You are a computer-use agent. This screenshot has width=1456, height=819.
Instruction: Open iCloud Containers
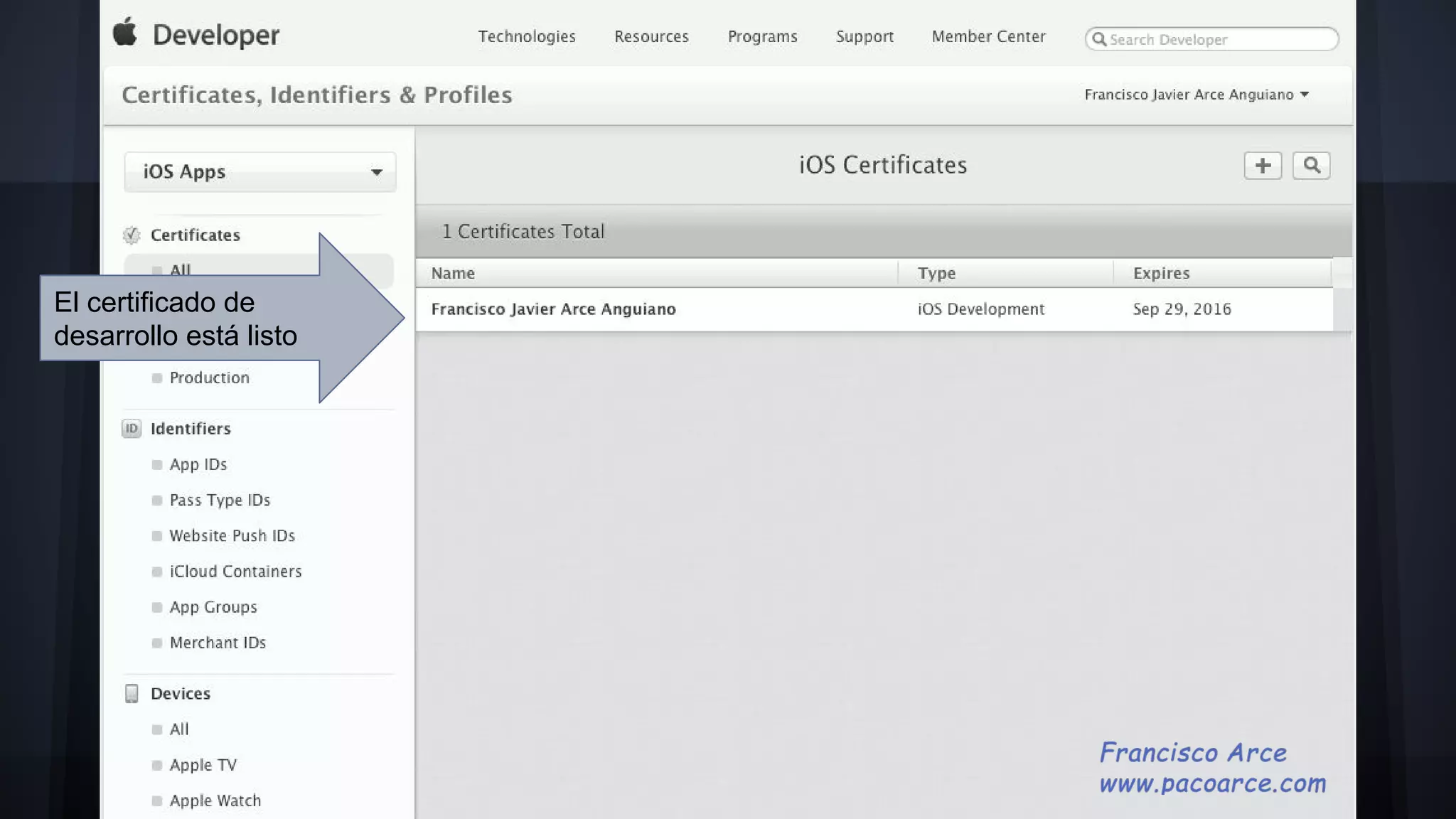coord(235,571)
